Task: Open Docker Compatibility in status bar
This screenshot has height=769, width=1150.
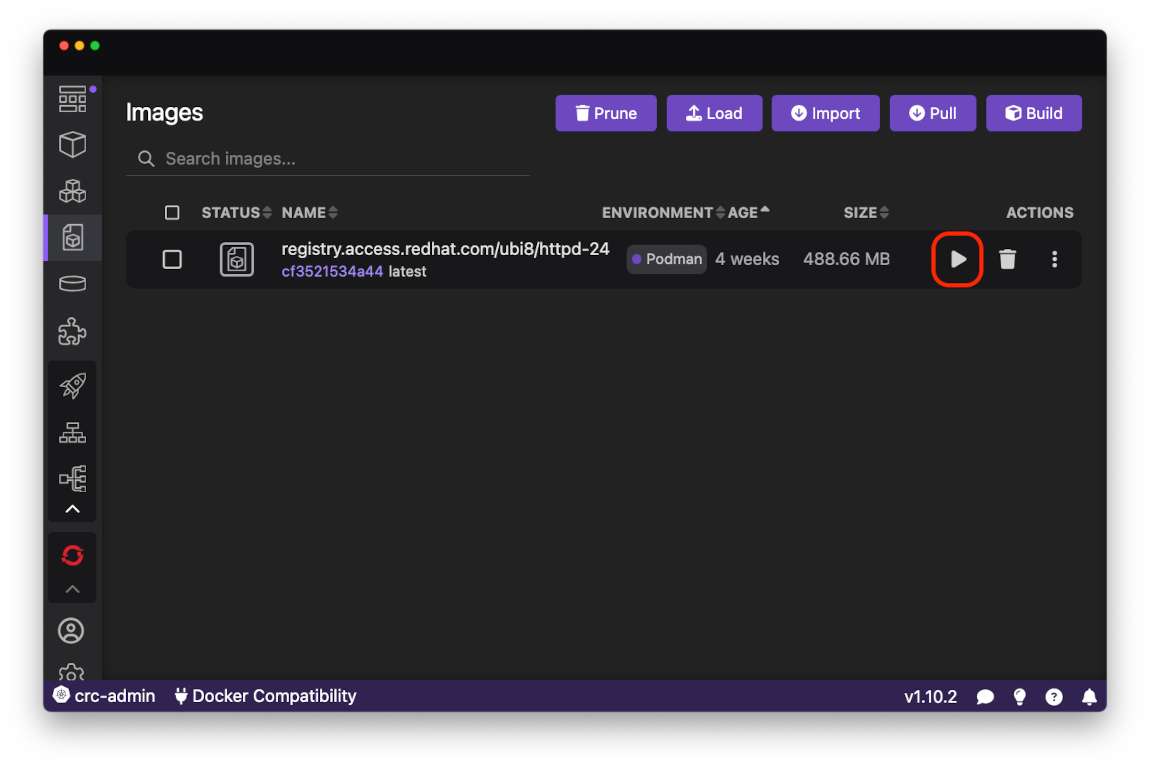Action: coord(265,696)
